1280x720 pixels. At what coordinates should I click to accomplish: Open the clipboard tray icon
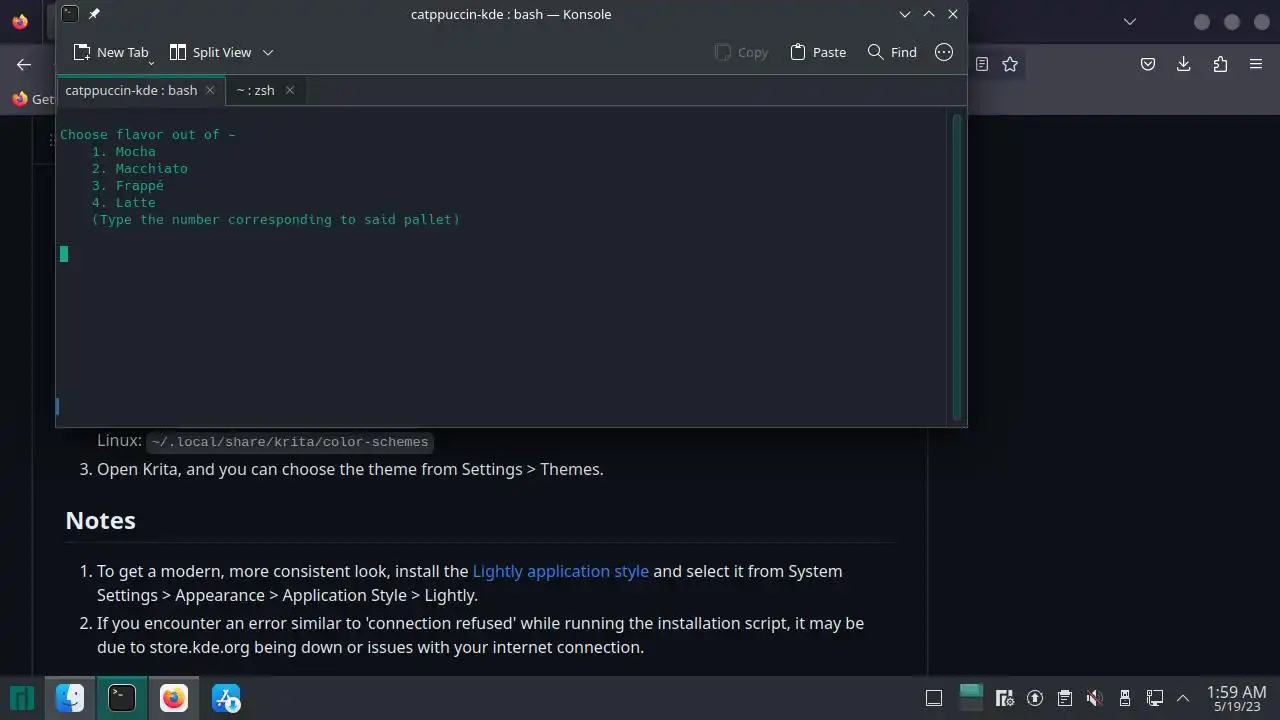(x=1065, y=698)
